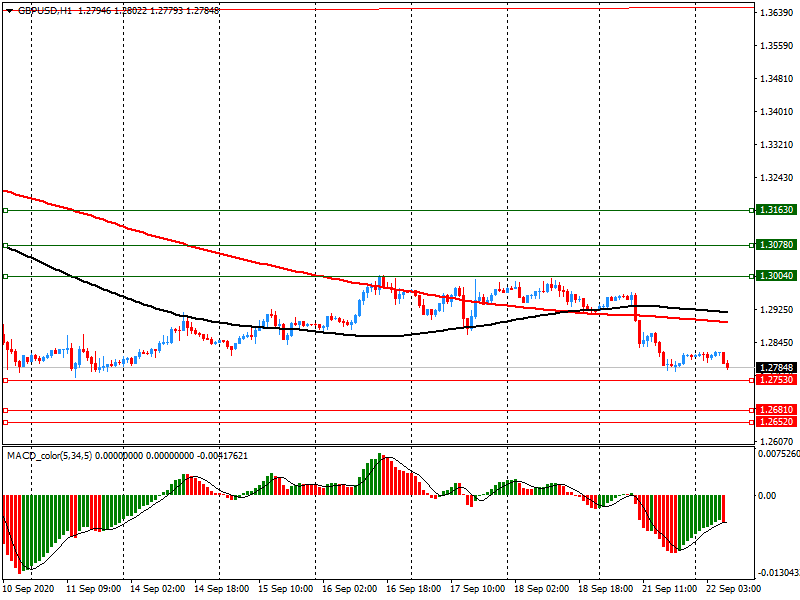This screenshot has height=600, width=800.
Task: Click the right handle of the 1.31630 line
Action: click(x=752, y=210)
